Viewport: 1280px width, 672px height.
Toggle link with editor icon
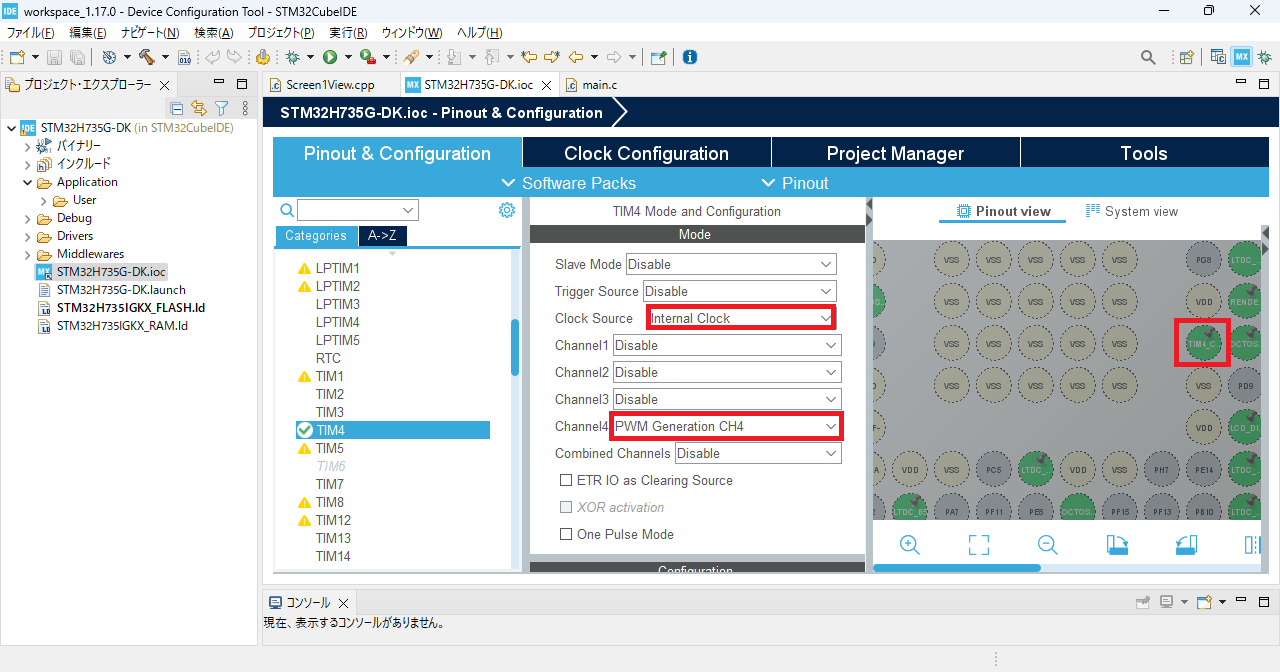click(199, 108)
